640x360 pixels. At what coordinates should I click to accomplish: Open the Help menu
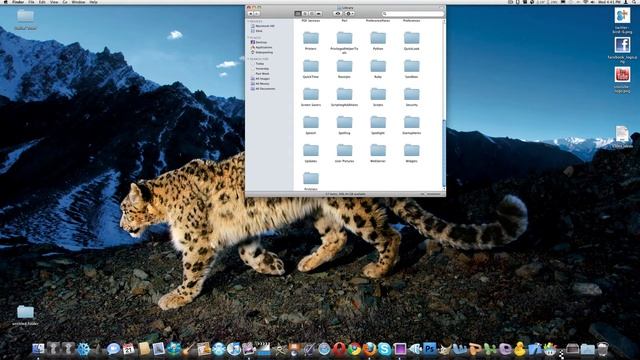pos(93,2)
